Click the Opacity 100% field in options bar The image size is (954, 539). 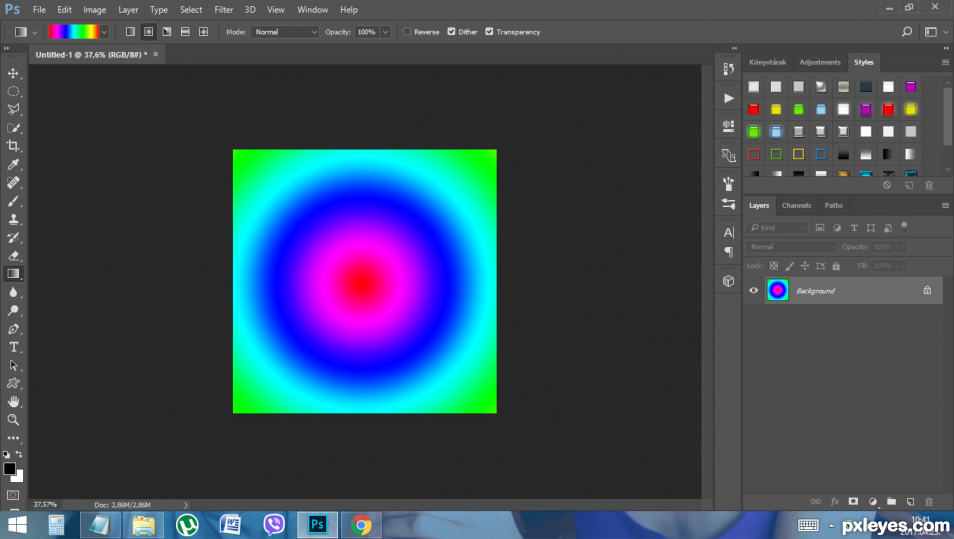(x=367, y=32)
